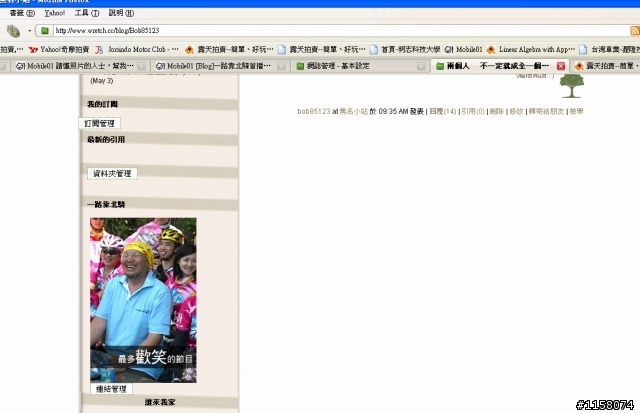Screen dimensions: 640x413
Task: Open the 首頁-明志科技大學 bookmark
Action: tap(405, 50)
